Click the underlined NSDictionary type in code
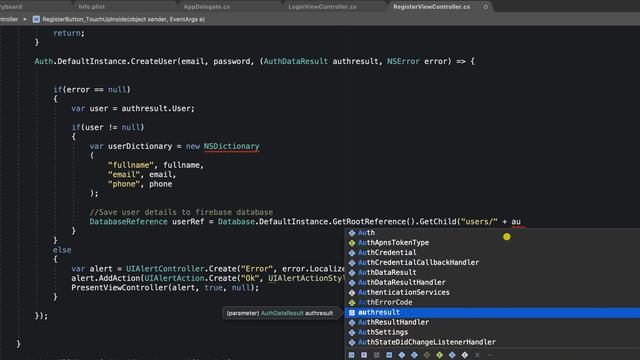640x360 pixels. [231, 146]
